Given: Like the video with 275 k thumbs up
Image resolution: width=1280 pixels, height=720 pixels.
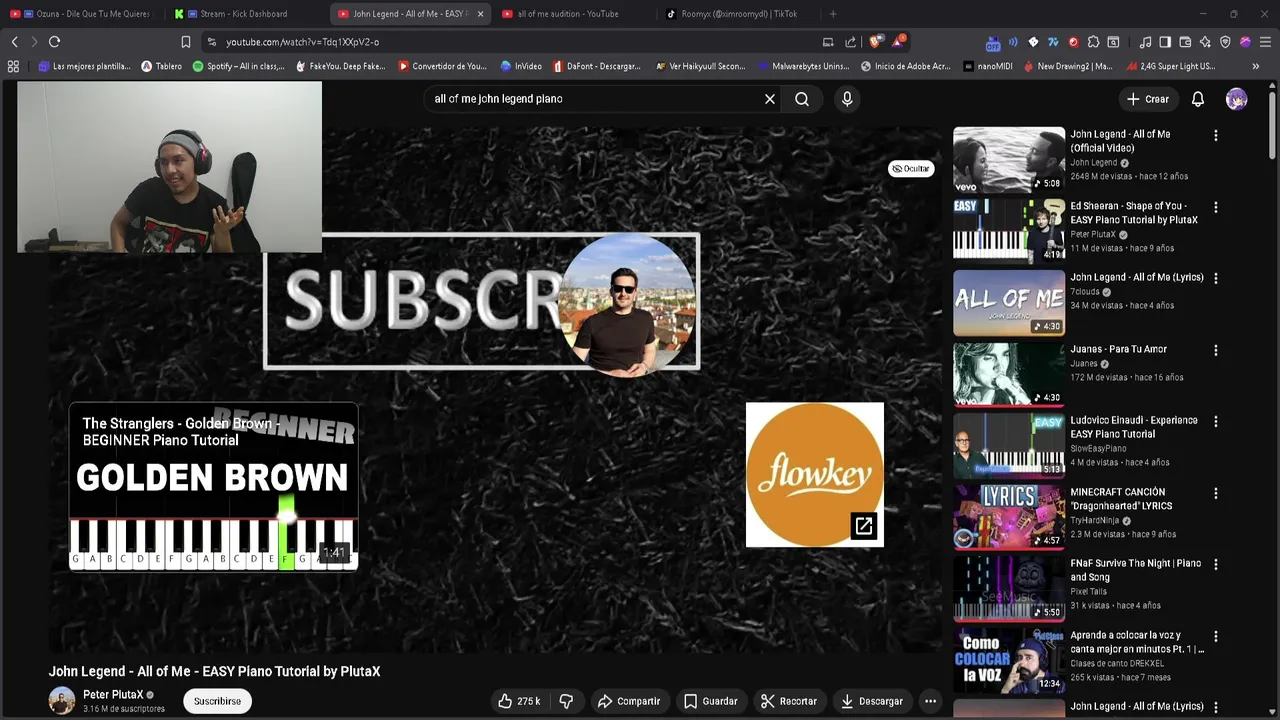Looking at the screenshot, I should pos(519,701).
